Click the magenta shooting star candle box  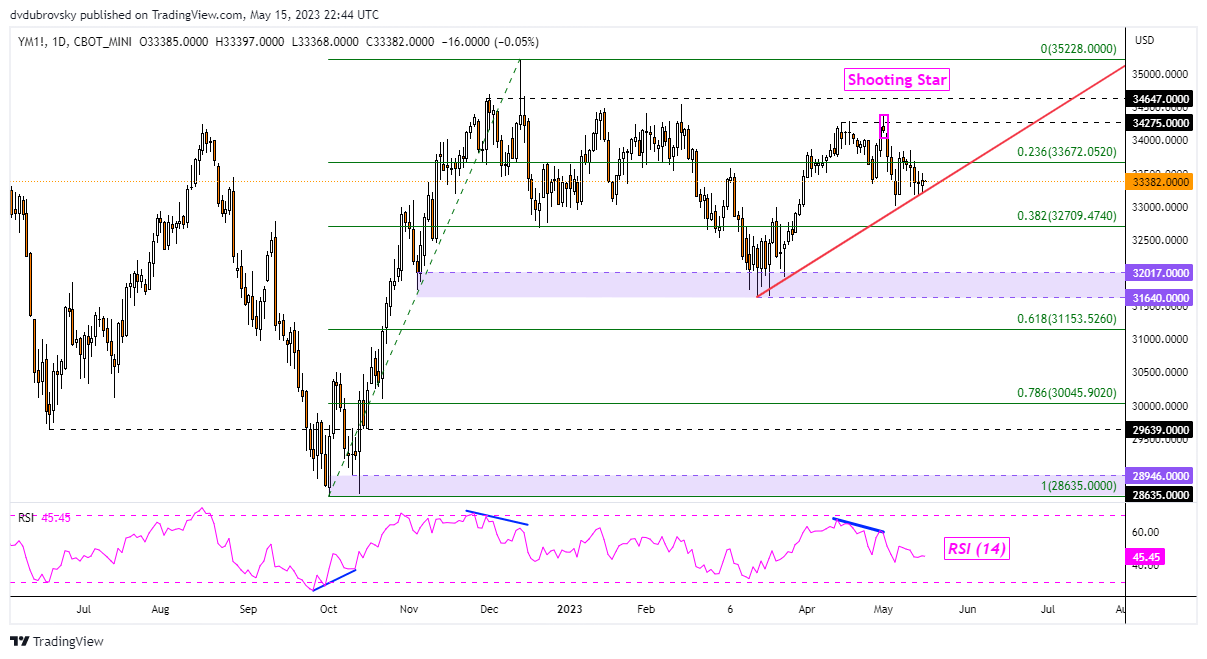884,127
